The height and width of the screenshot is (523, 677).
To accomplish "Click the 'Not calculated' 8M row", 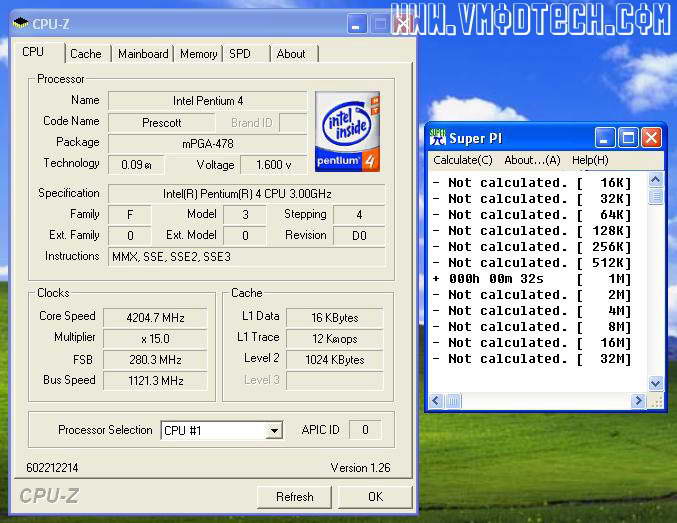I will 532,327.
